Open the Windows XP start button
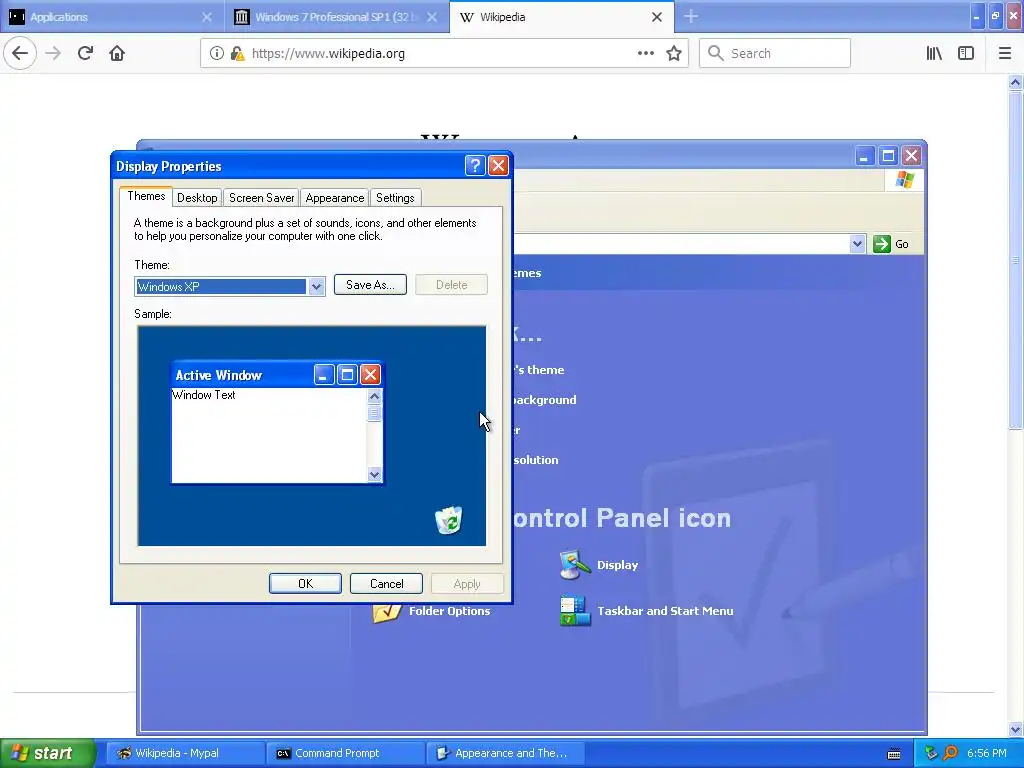 pos(48,753)
